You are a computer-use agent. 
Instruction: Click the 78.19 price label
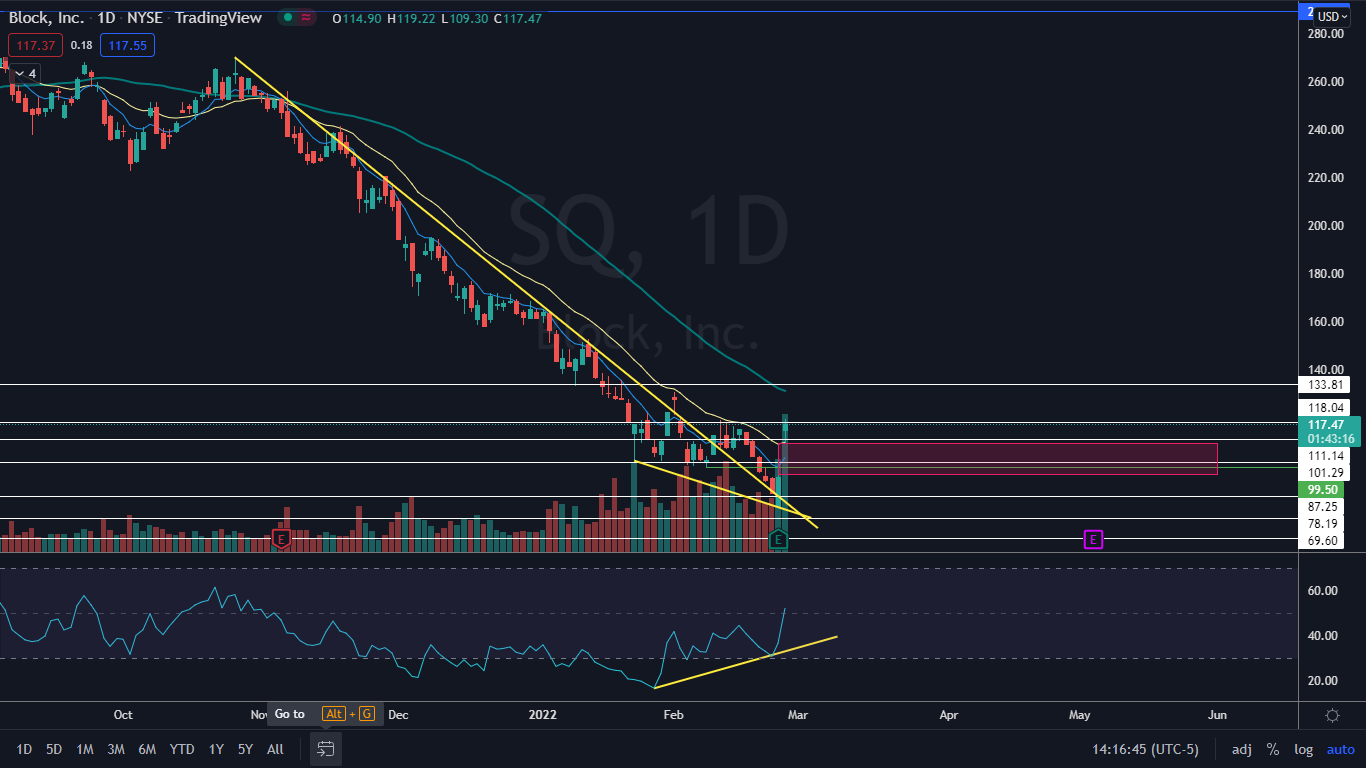pos(1323,524)
